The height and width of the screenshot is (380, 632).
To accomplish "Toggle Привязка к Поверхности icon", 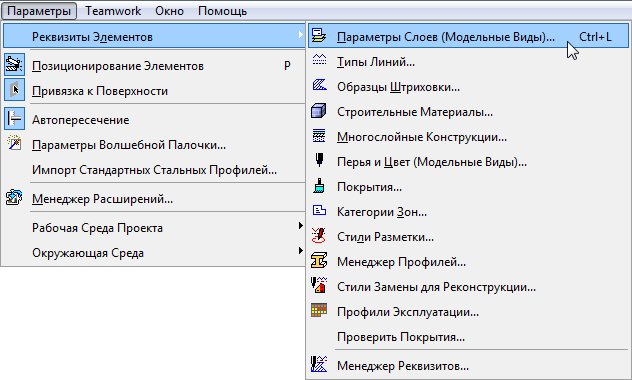I will (15, 89).
